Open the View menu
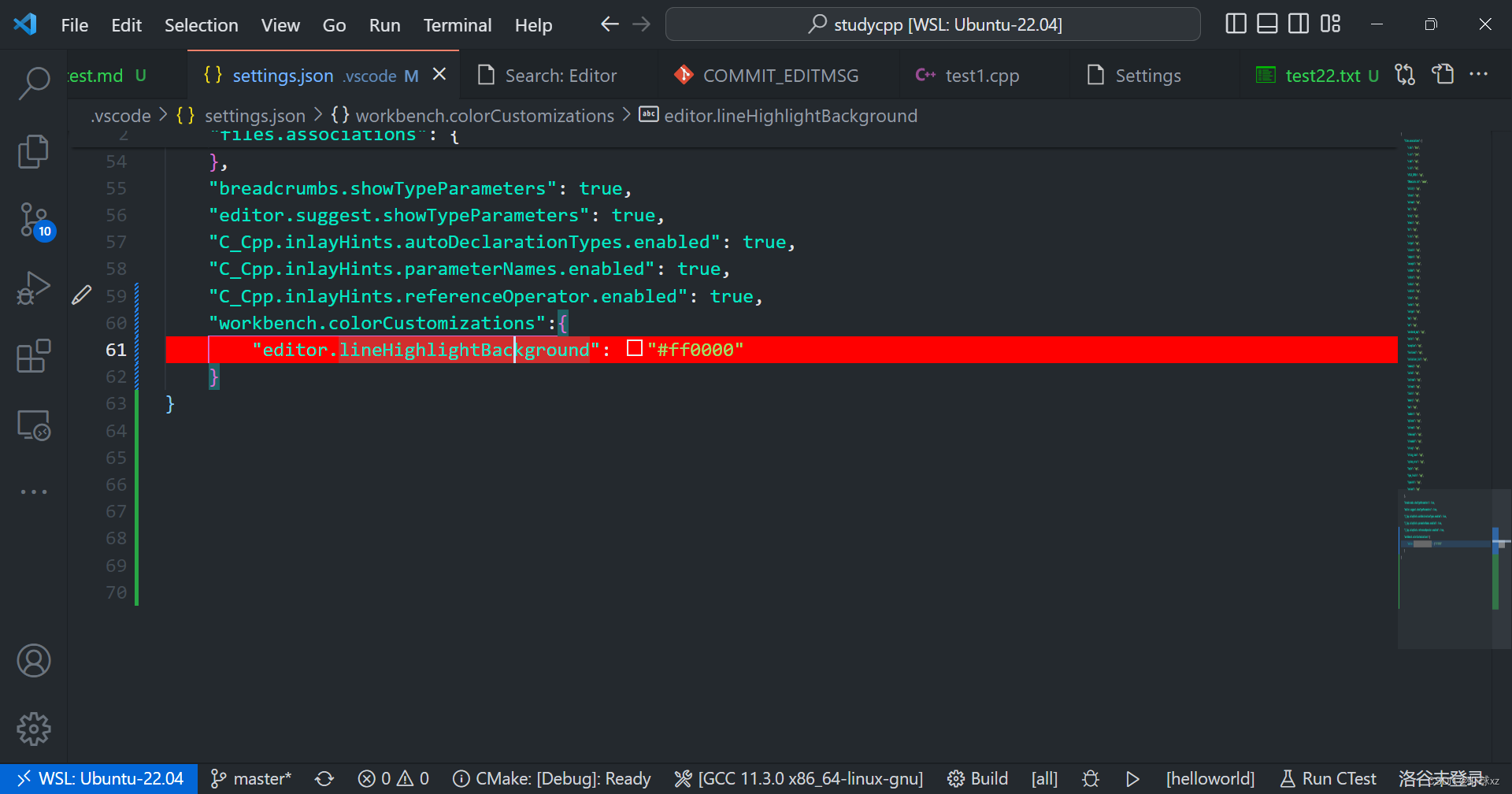Image resolution: width=1512 pixels, height=794 pixels. pos(280,25)
